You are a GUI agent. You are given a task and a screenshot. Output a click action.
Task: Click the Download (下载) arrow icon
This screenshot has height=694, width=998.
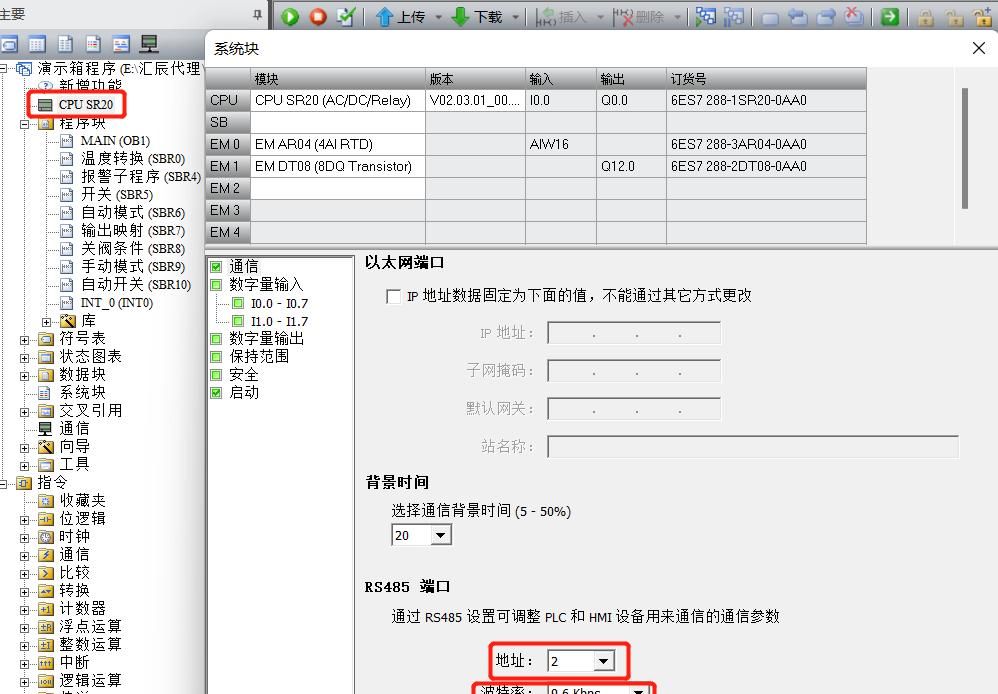tap(459, 16)
